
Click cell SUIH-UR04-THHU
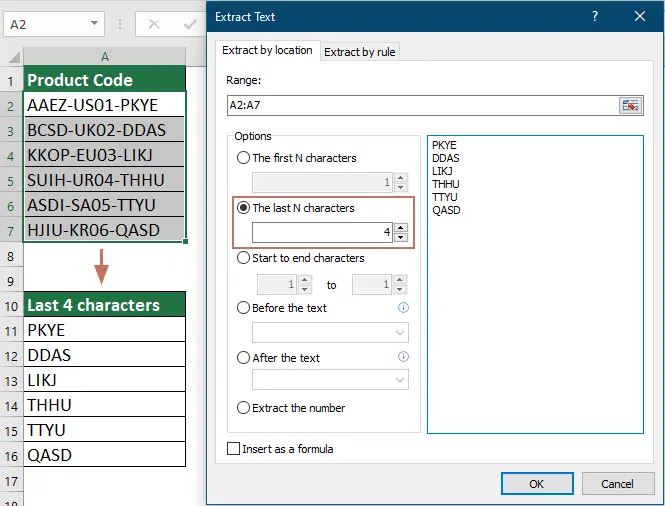coord(105,180)
